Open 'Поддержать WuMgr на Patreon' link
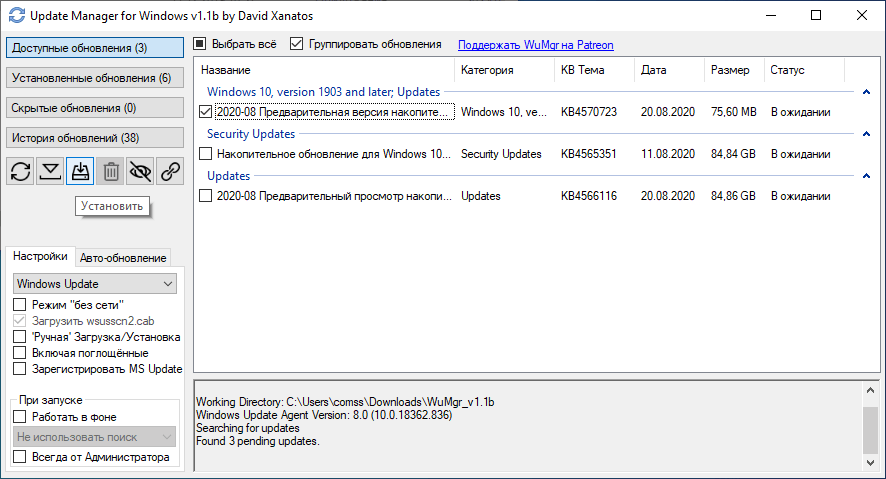 click(536, 45)
